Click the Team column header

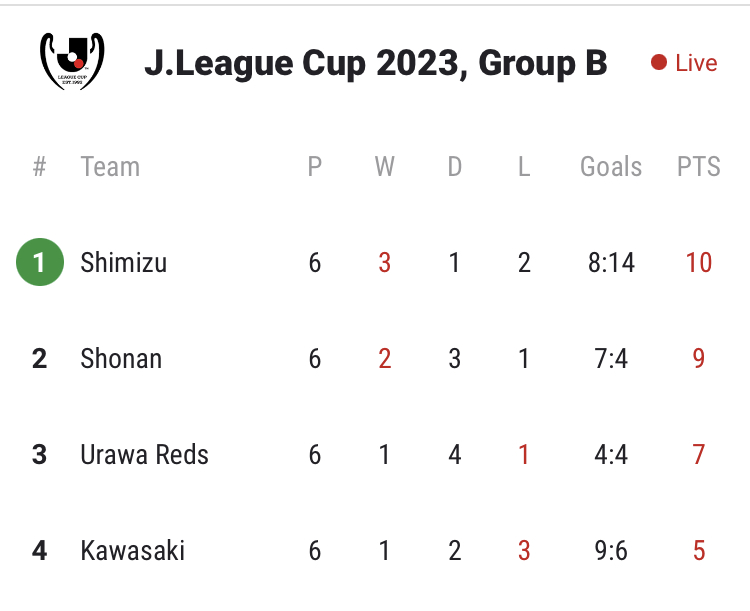pyautogui.click(x=110, y=167)
